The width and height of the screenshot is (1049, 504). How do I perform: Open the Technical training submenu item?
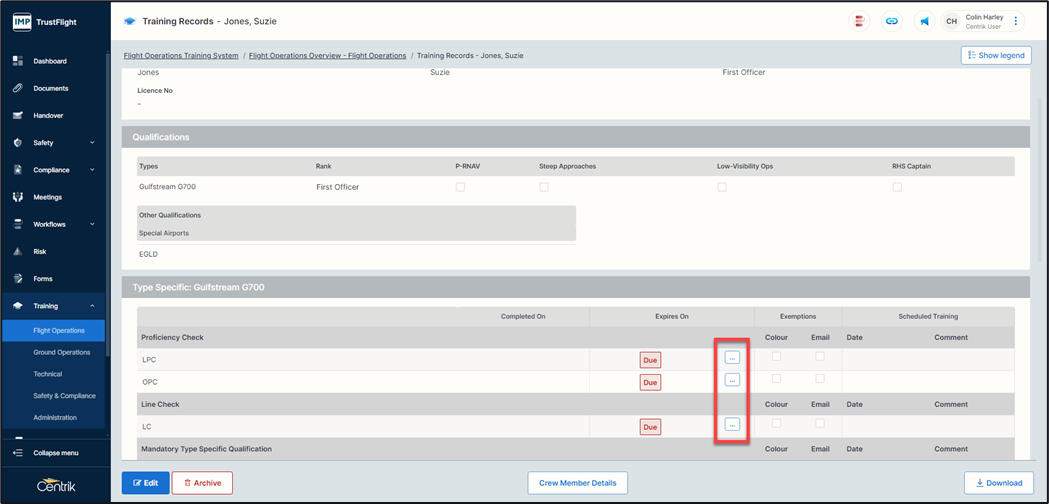pos(47,374)
